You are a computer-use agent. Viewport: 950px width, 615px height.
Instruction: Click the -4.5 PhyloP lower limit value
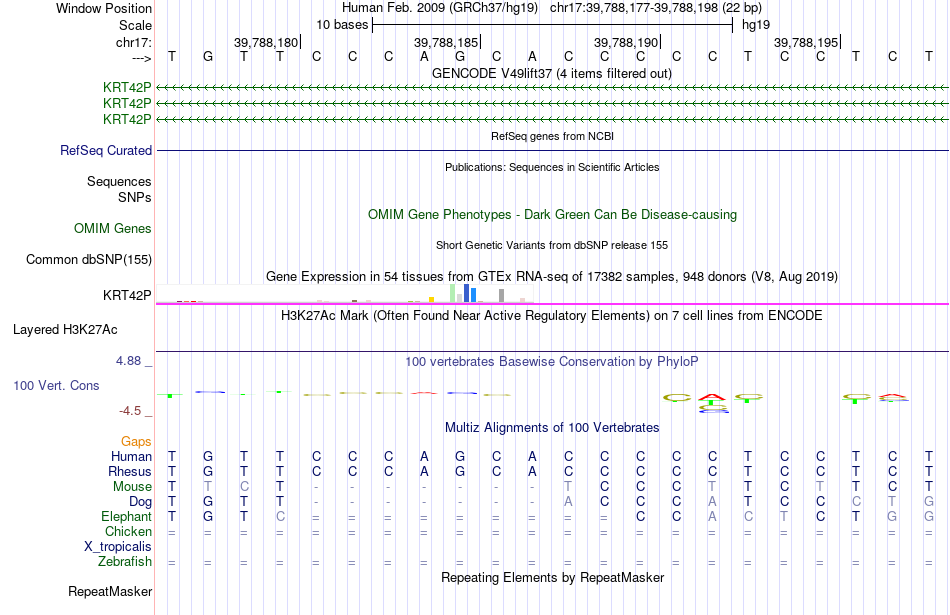coord(130,411)
